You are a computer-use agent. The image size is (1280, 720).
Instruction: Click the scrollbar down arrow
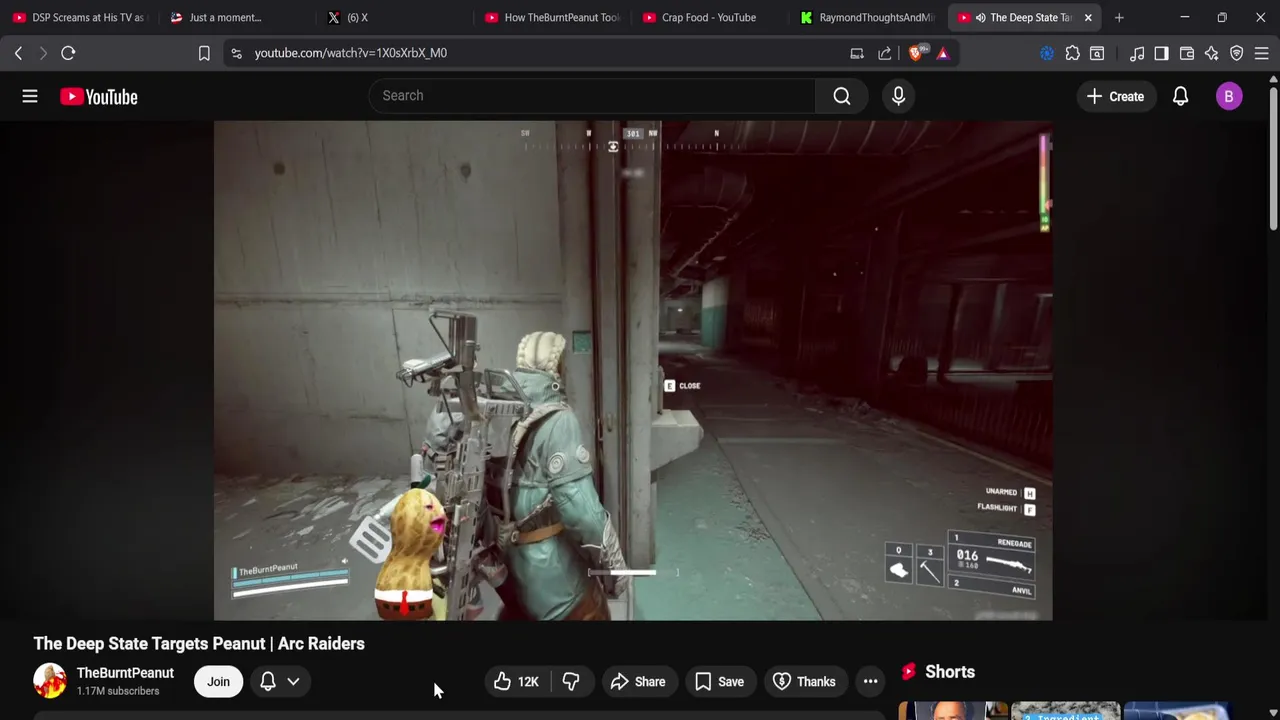(x=1273, y=712)
